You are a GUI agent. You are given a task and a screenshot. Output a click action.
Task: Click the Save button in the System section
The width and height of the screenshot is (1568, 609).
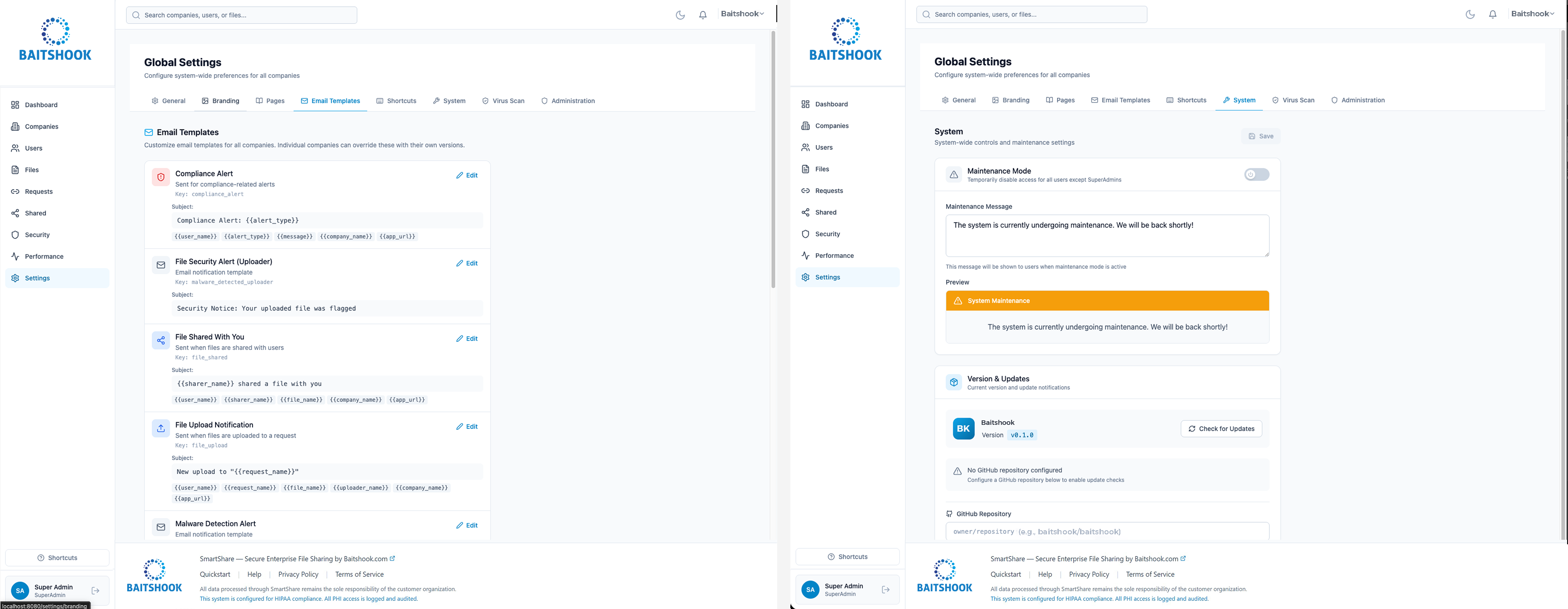pos(1260,136)
